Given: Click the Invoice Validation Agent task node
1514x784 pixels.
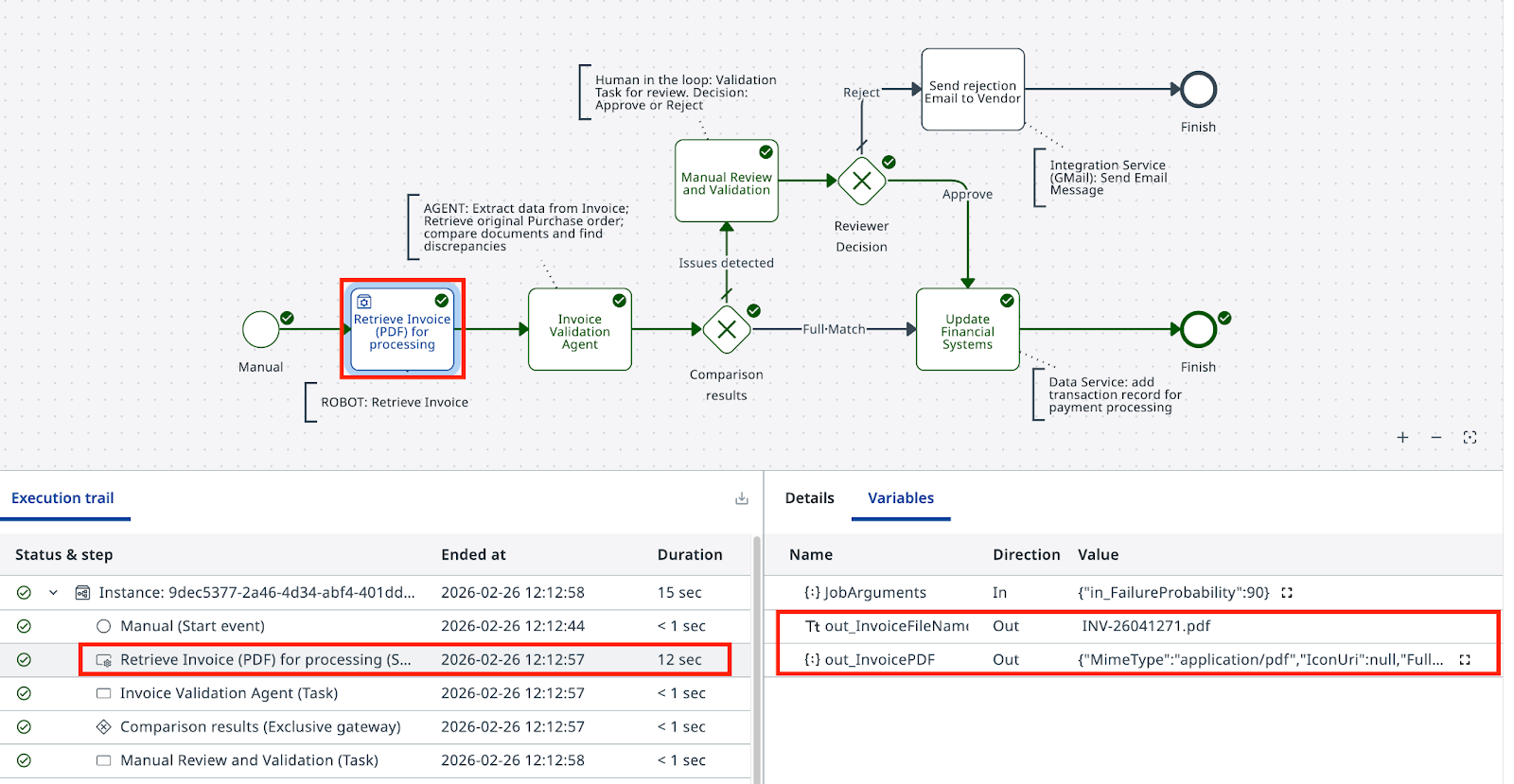Looking at the screenshot, I should click(x=580, y=329).
